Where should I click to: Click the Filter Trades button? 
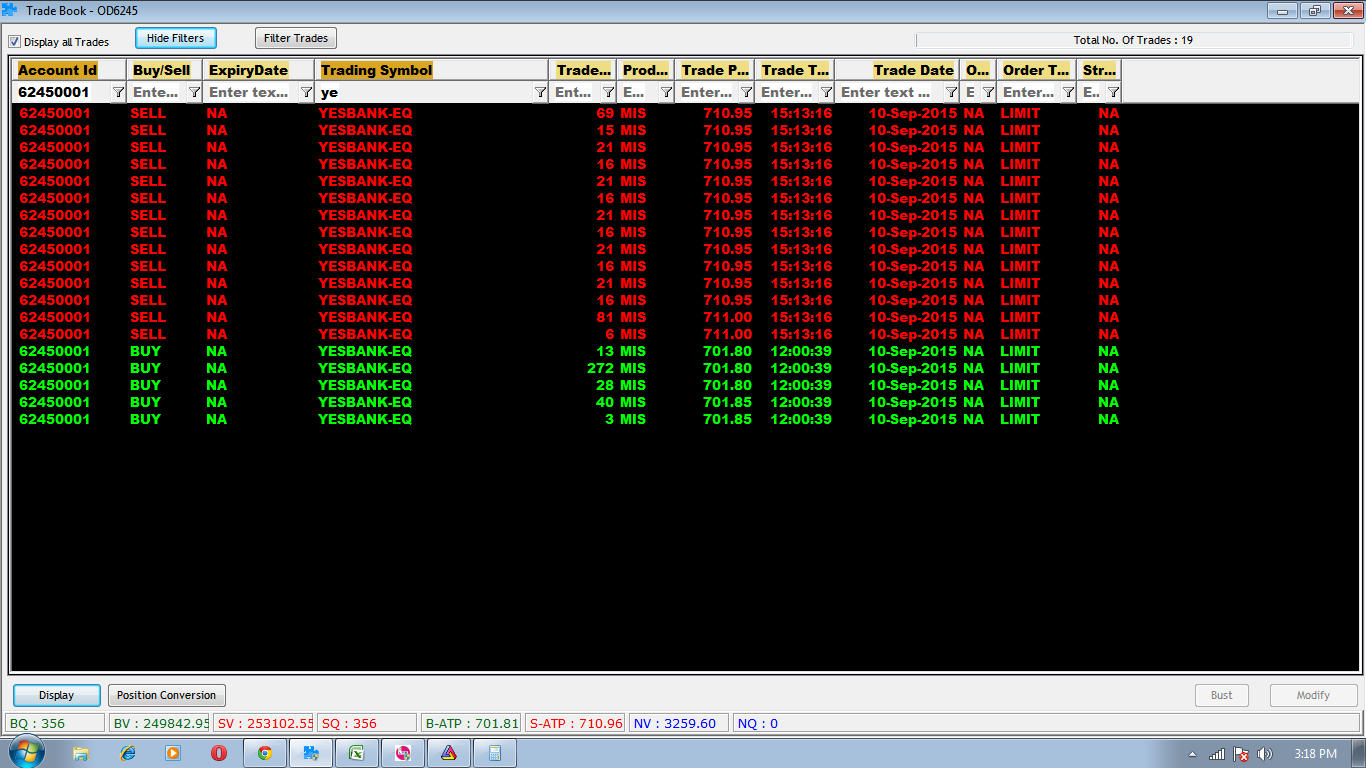(296, 38)
